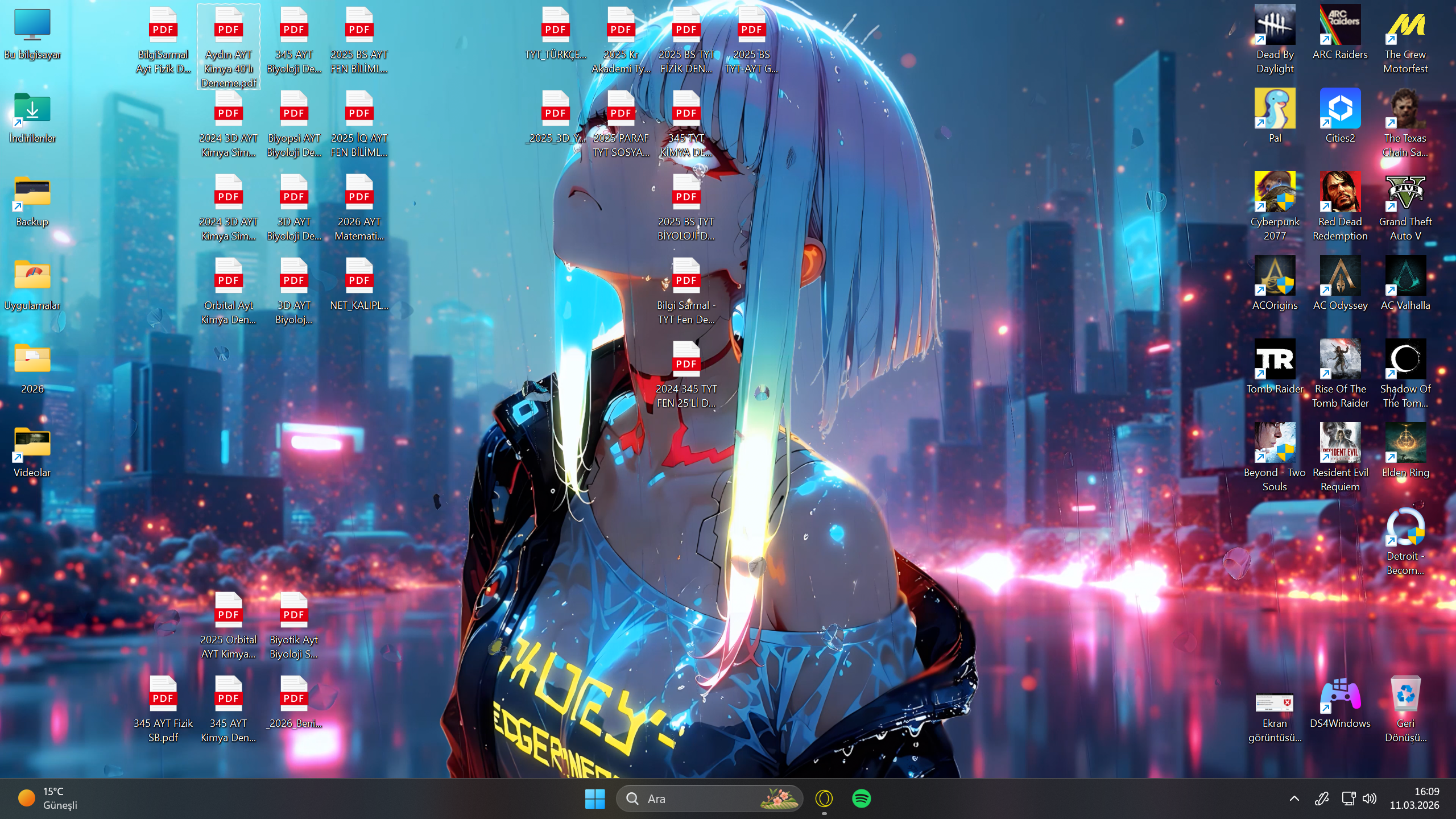Select the 345 TYT KİMYA DENEME PDF

coord(686,123)
